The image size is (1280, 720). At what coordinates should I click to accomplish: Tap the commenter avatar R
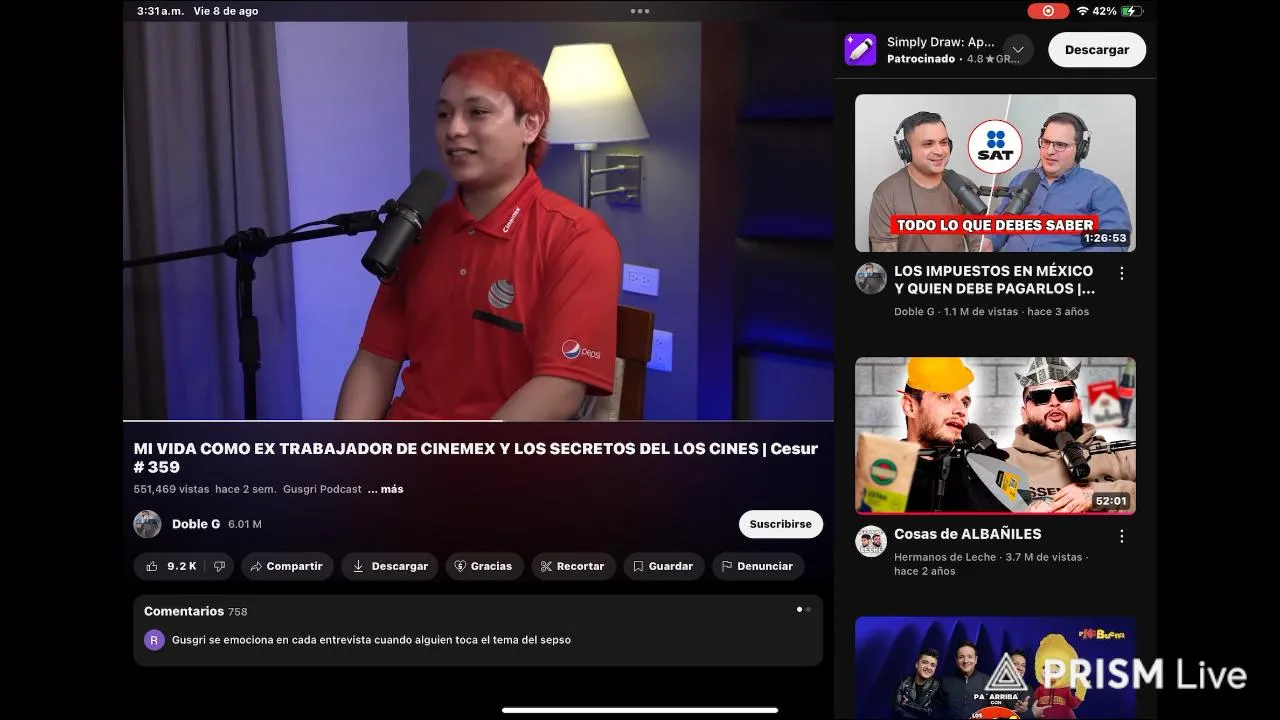click(x=154, y=640)
